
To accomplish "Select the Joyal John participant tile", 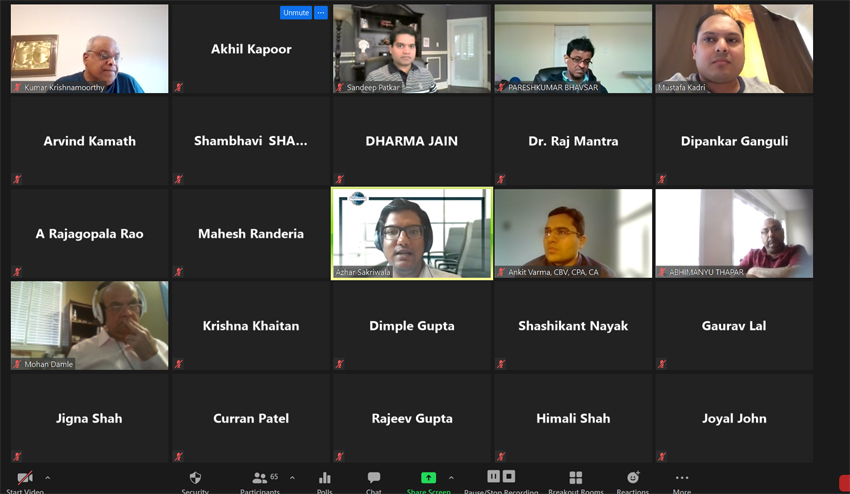I will coord(734,418).
